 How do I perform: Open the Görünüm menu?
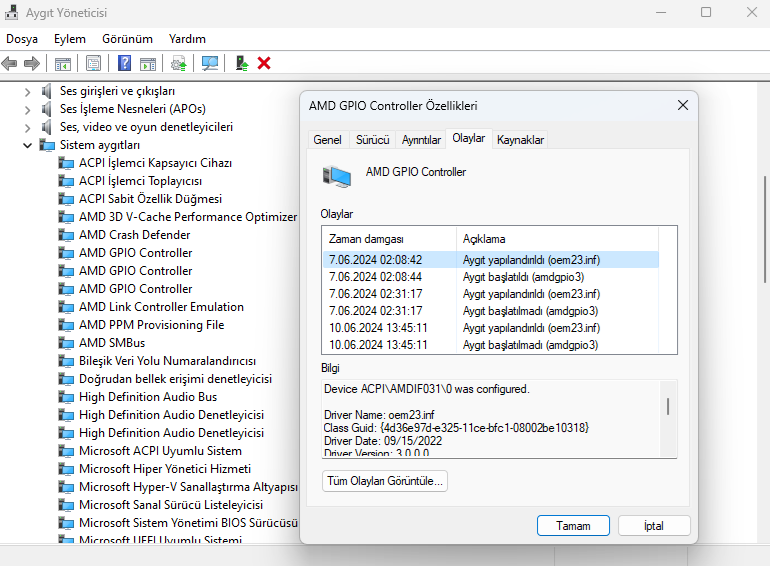(127, 39)
